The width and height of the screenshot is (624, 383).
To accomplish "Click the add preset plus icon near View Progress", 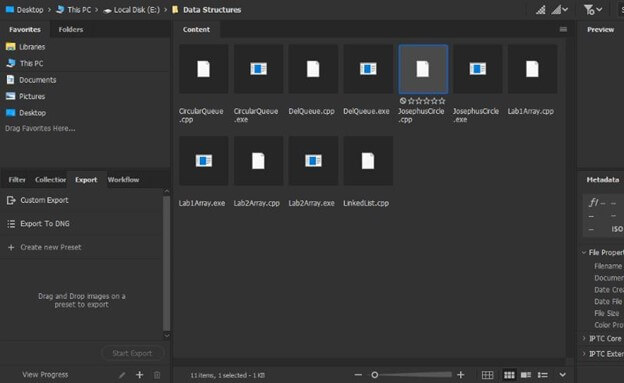I will pyautogui.click(x=139, y=375).
